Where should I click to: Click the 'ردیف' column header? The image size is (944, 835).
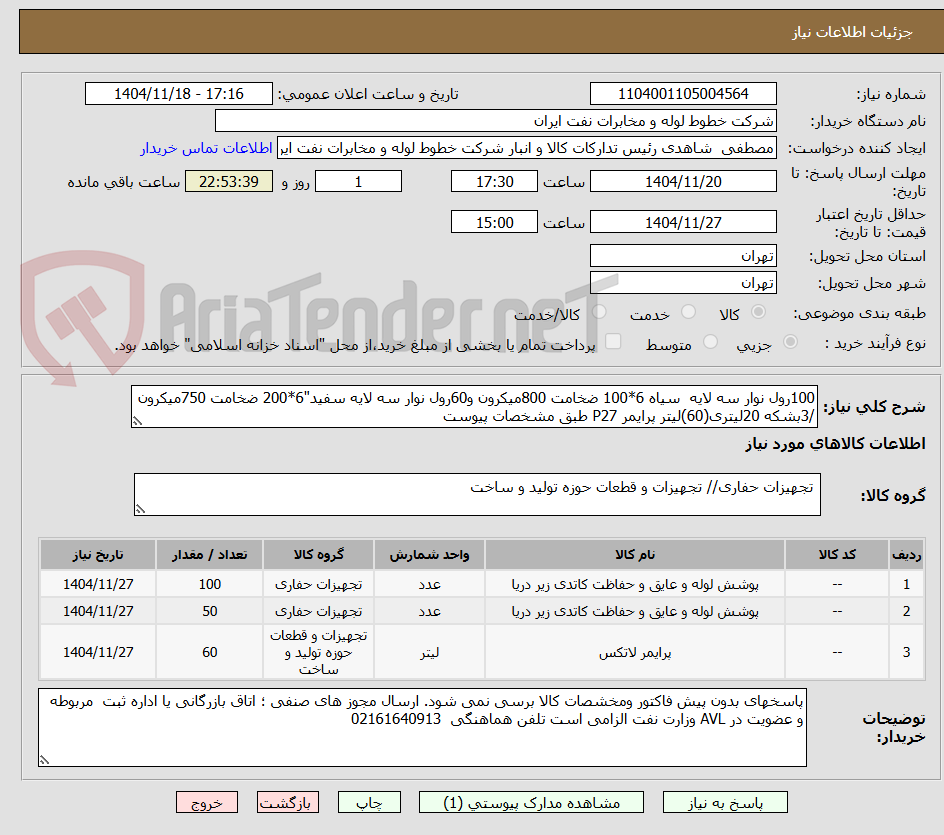[x=906, y=554]
